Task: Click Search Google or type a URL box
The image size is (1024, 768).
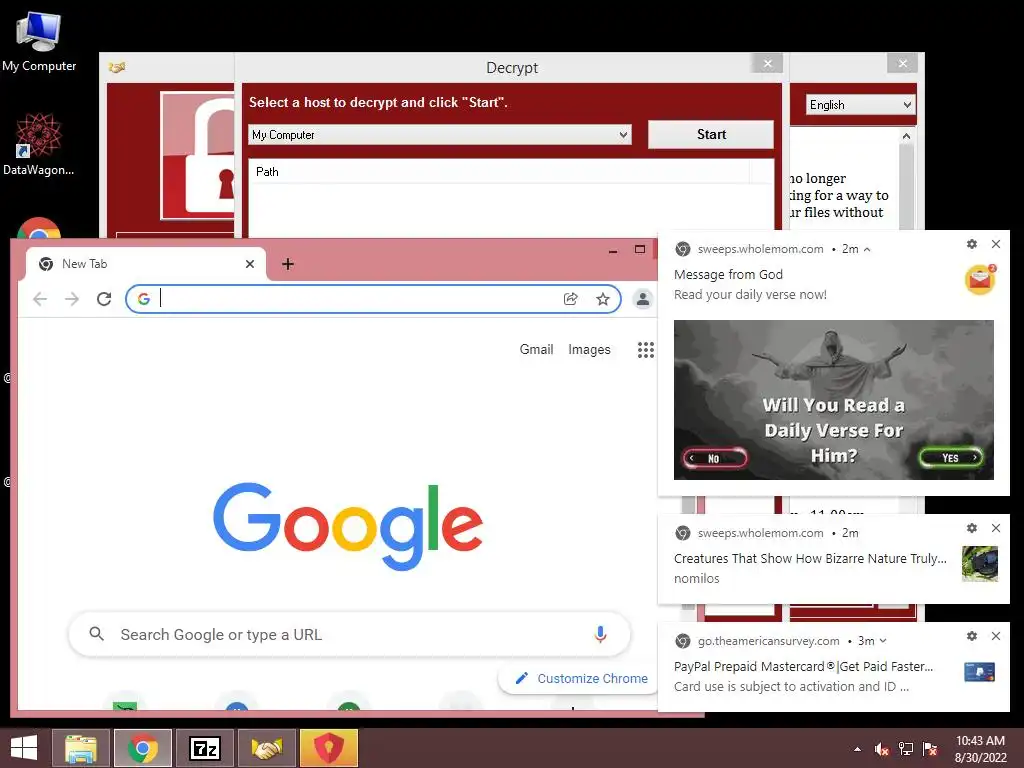Action: coord(349,634)
